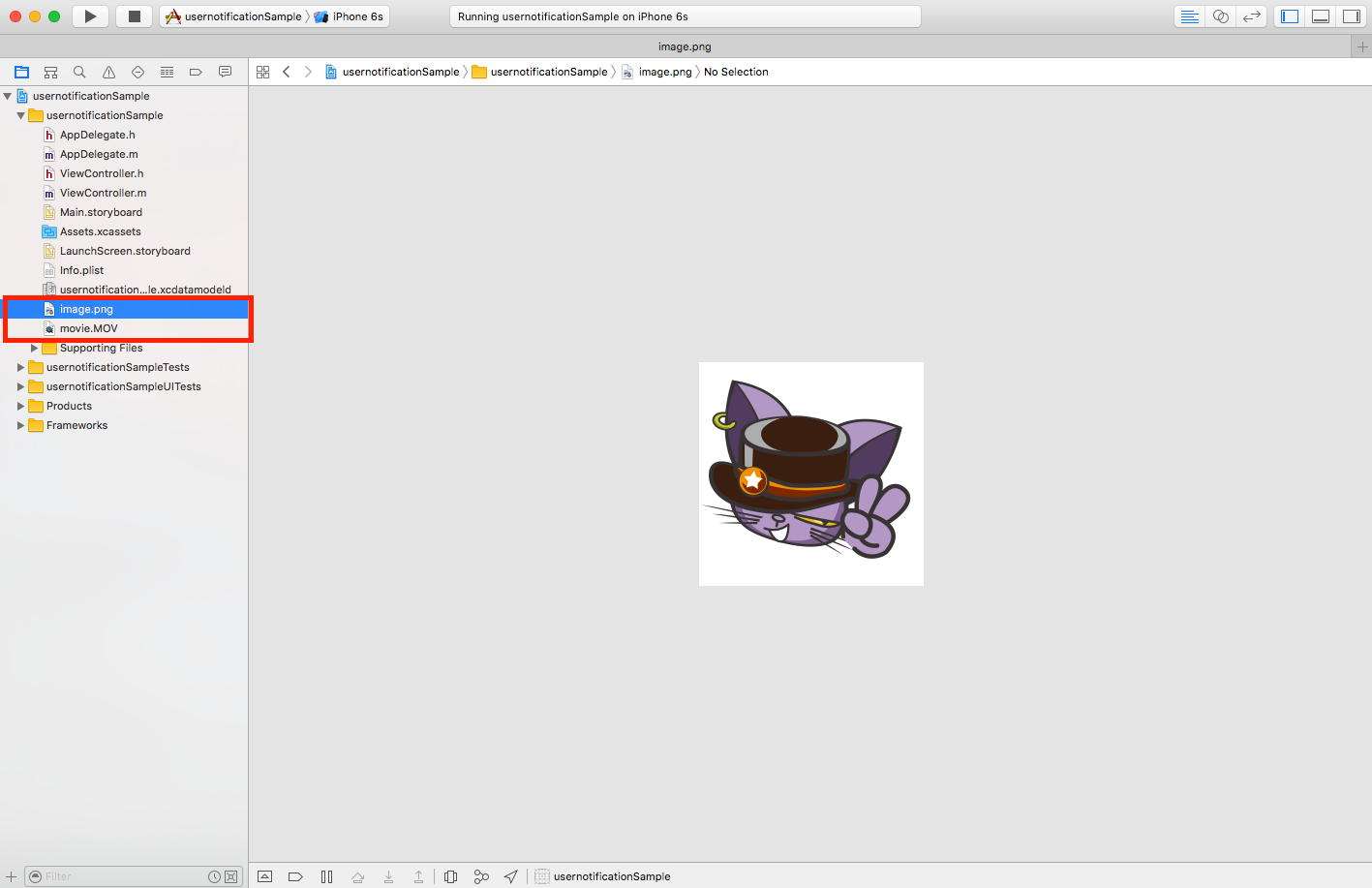The width and height of the screenshot is (1372, 888).
Task: Open the Test navigator
Action: pos(137,72)
